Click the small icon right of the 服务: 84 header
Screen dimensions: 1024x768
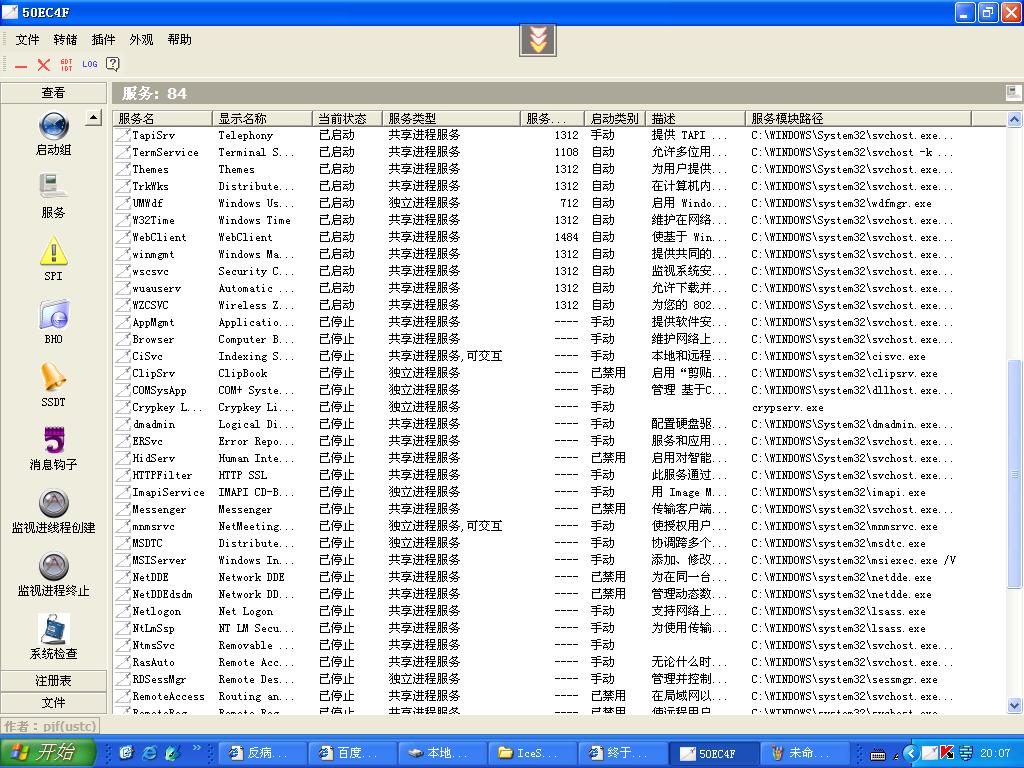click(x=1014, y=93)
